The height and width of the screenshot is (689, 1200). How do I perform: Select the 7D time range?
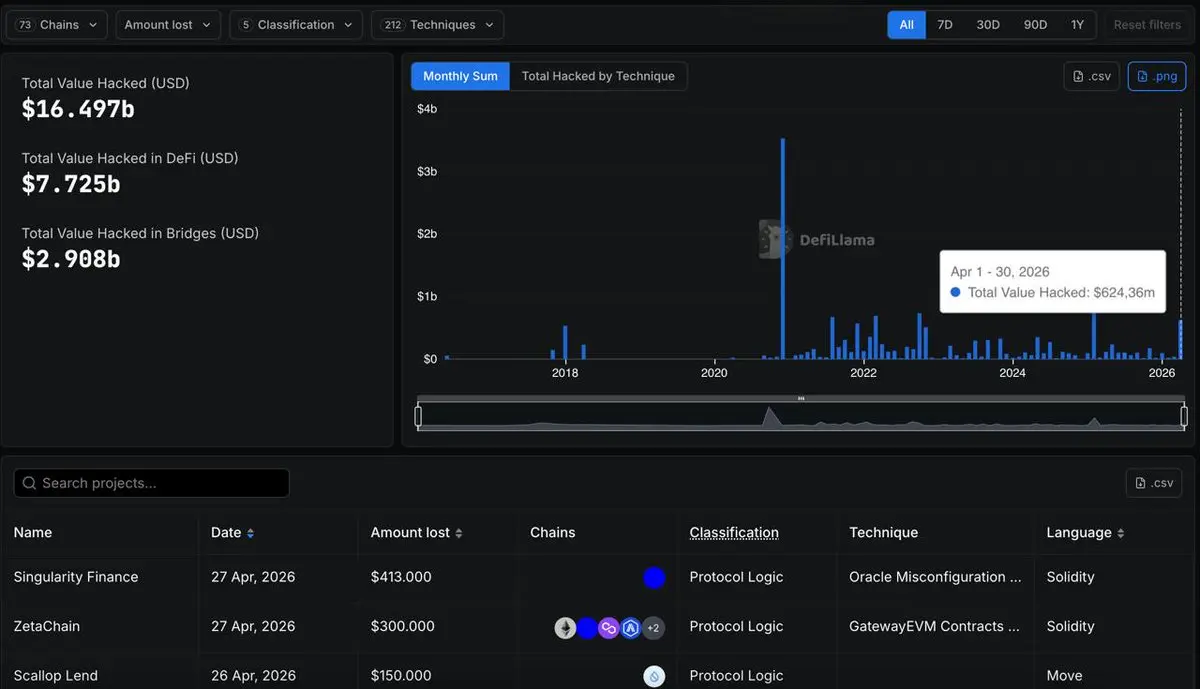tap(944, 25)
